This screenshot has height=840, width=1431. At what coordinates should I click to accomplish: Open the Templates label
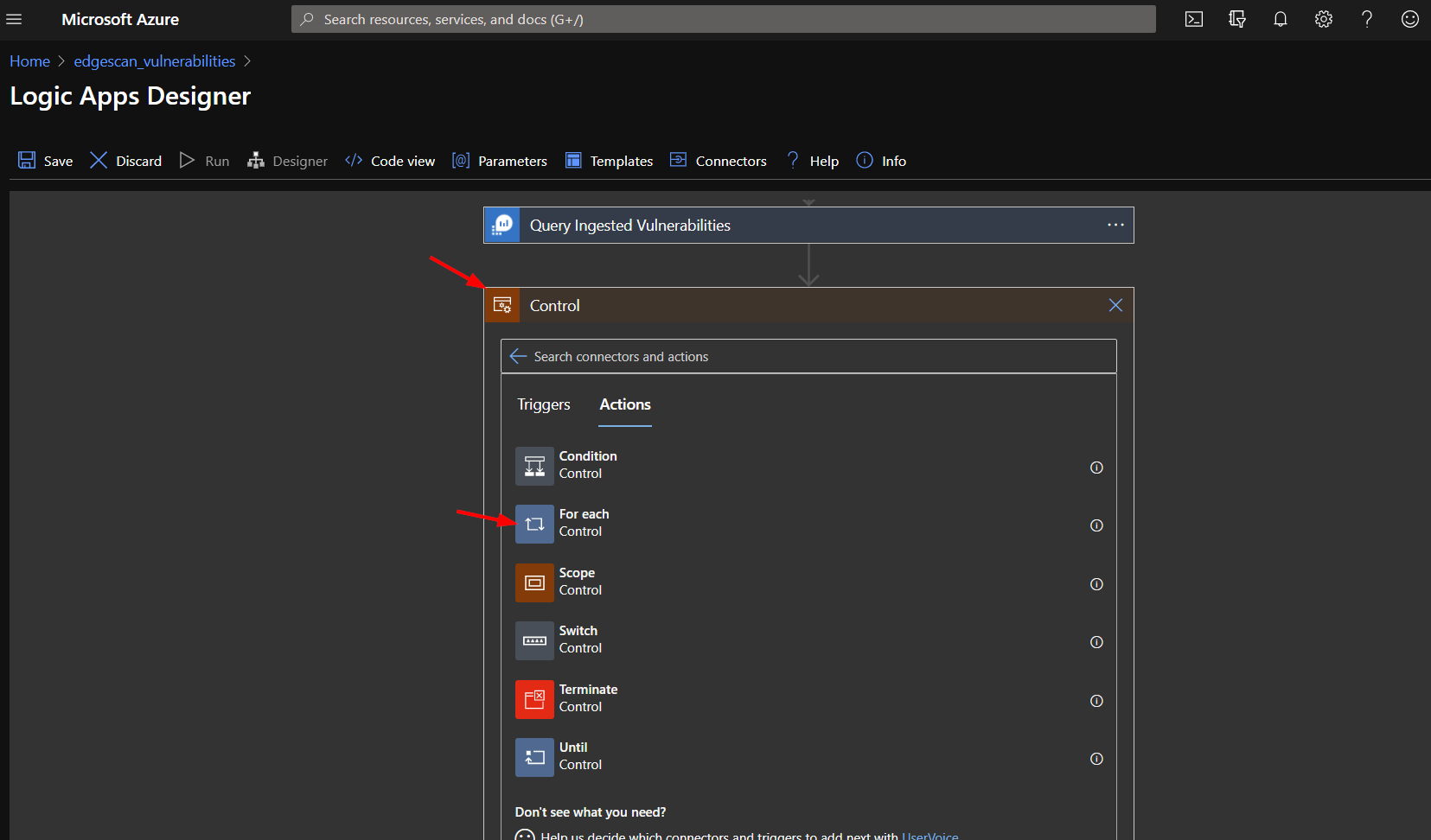622,161
